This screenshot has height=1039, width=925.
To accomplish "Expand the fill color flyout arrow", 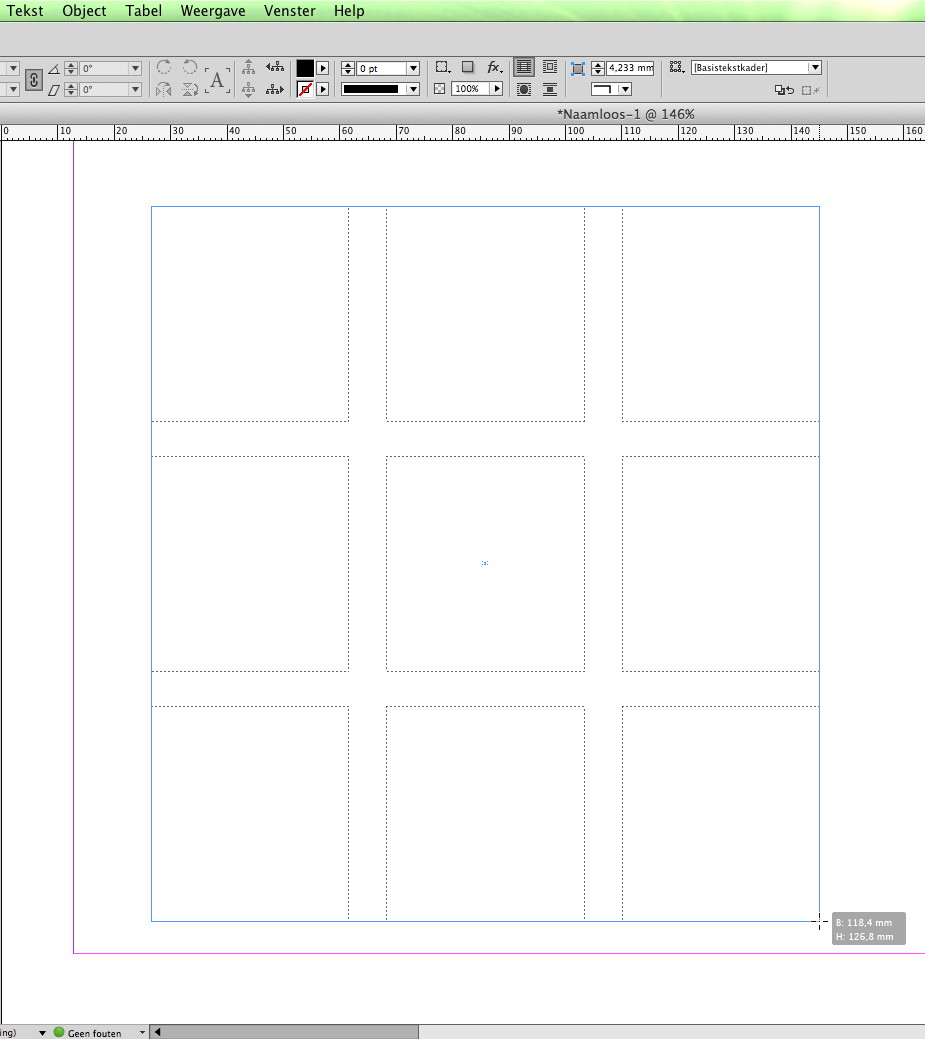I will 323,68.
